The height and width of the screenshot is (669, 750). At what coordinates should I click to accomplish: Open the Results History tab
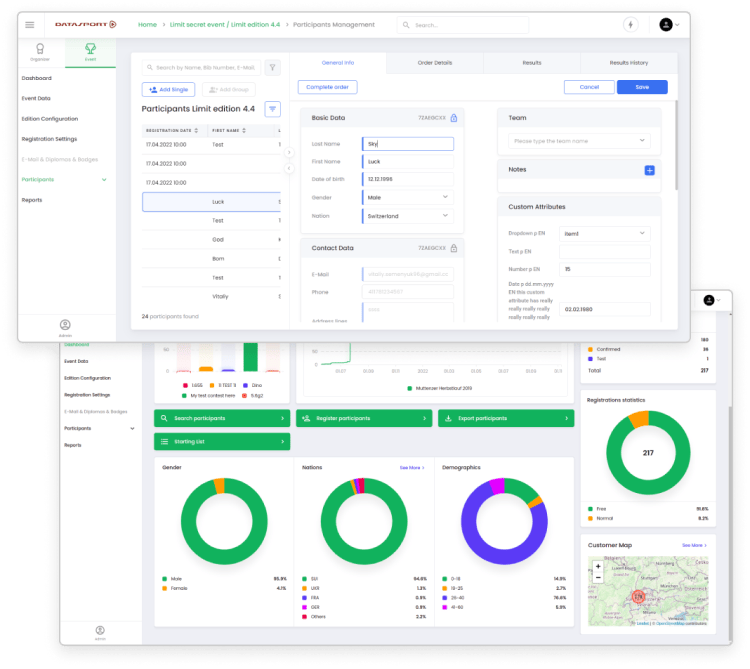(x=628, y=62)
